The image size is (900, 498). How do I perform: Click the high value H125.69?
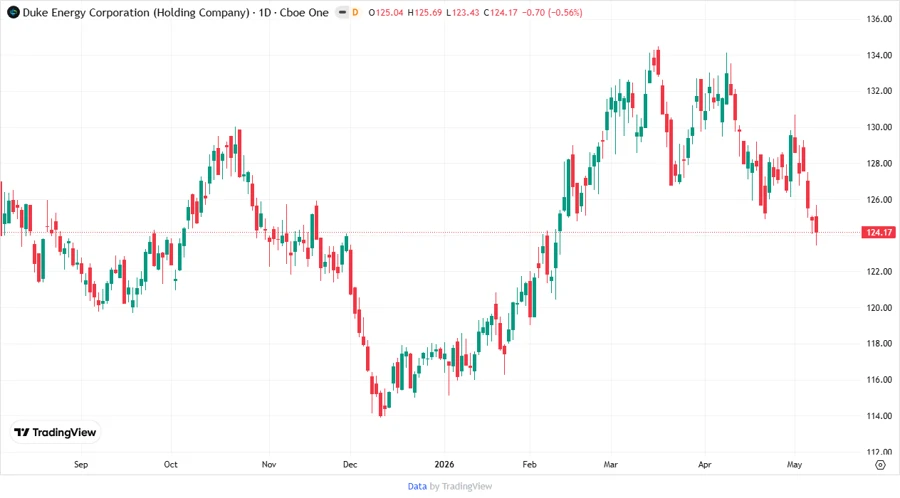pos(425,13)
